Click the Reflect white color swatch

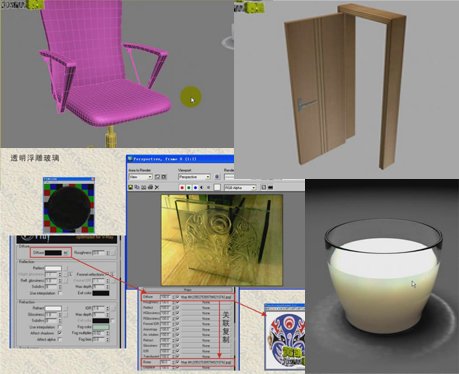click(53, 268)
